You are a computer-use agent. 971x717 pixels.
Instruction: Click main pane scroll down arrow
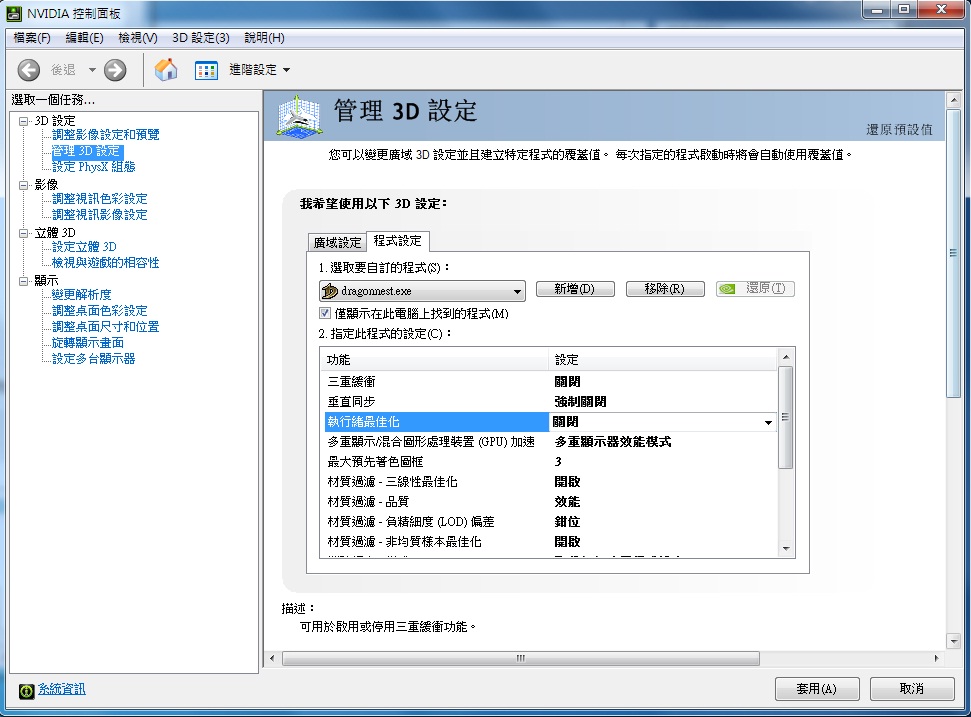click(954, 641)
